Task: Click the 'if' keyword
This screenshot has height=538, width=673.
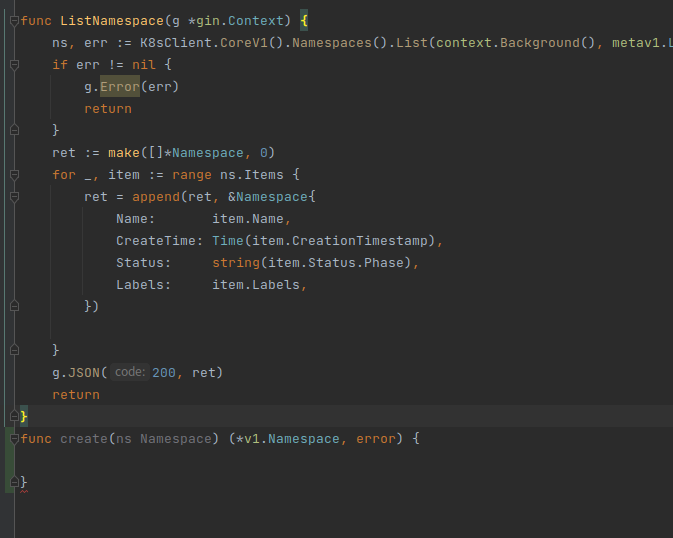Action: tap(60, 65)
